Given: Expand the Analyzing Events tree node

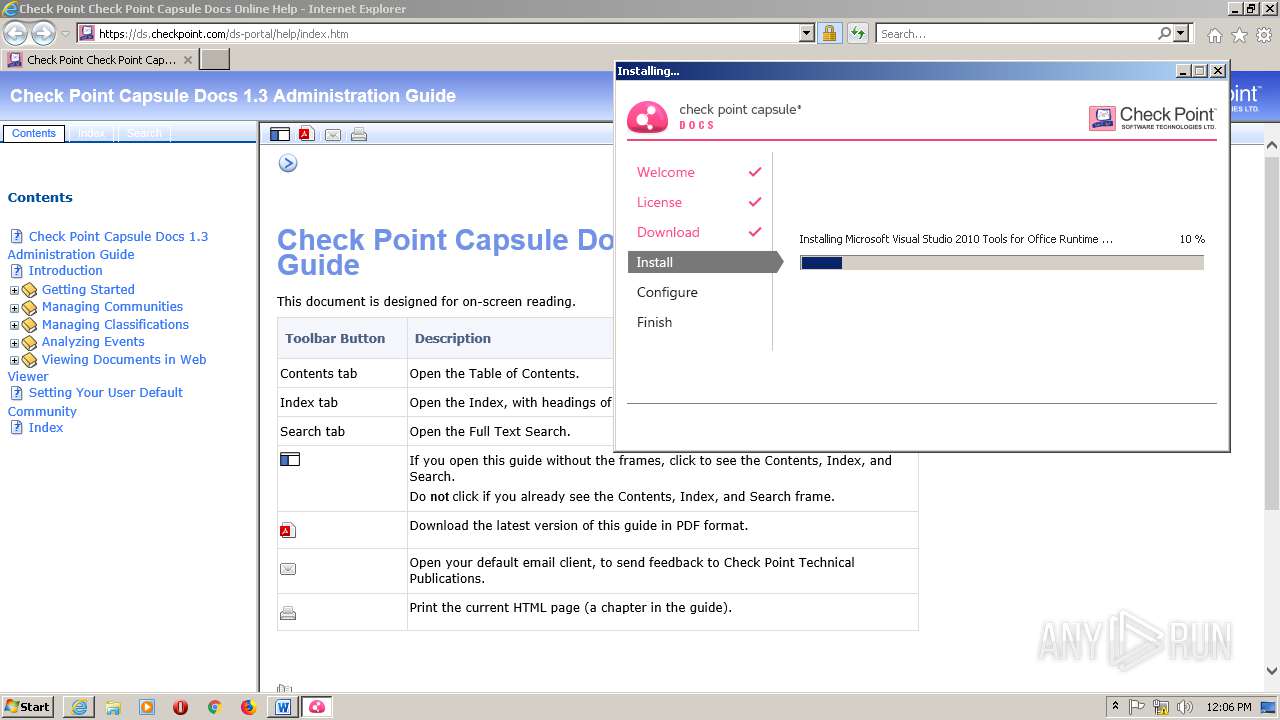Looking at the screenshot, I should pos(14,343).
